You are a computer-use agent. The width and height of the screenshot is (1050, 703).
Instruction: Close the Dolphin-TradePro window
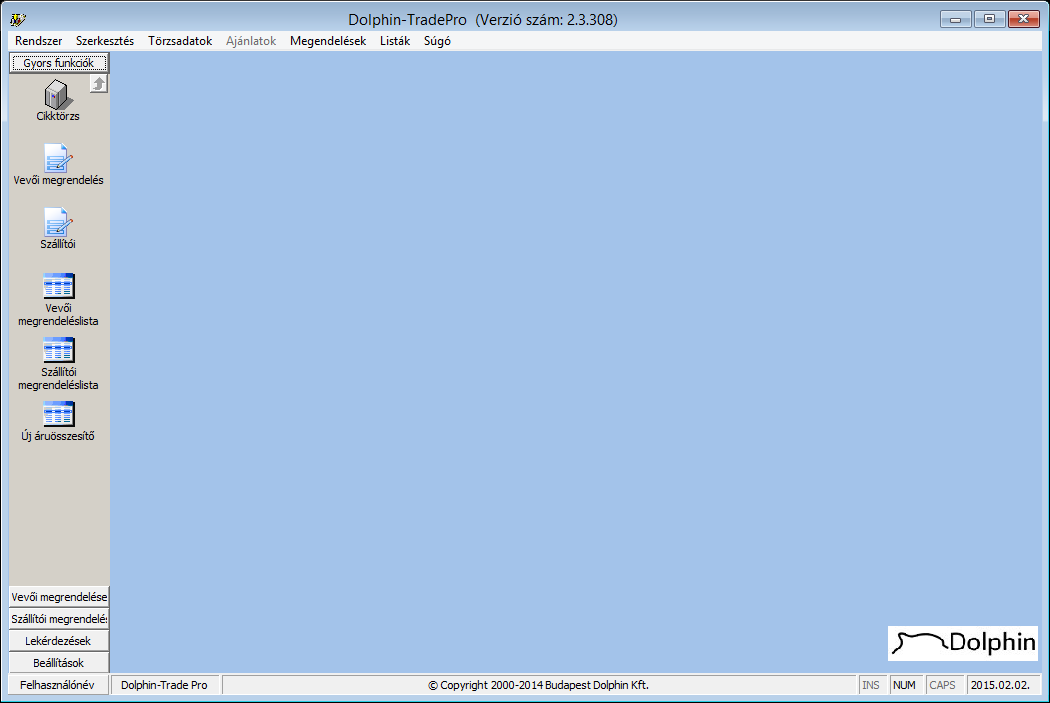[x=1023, y=19]
